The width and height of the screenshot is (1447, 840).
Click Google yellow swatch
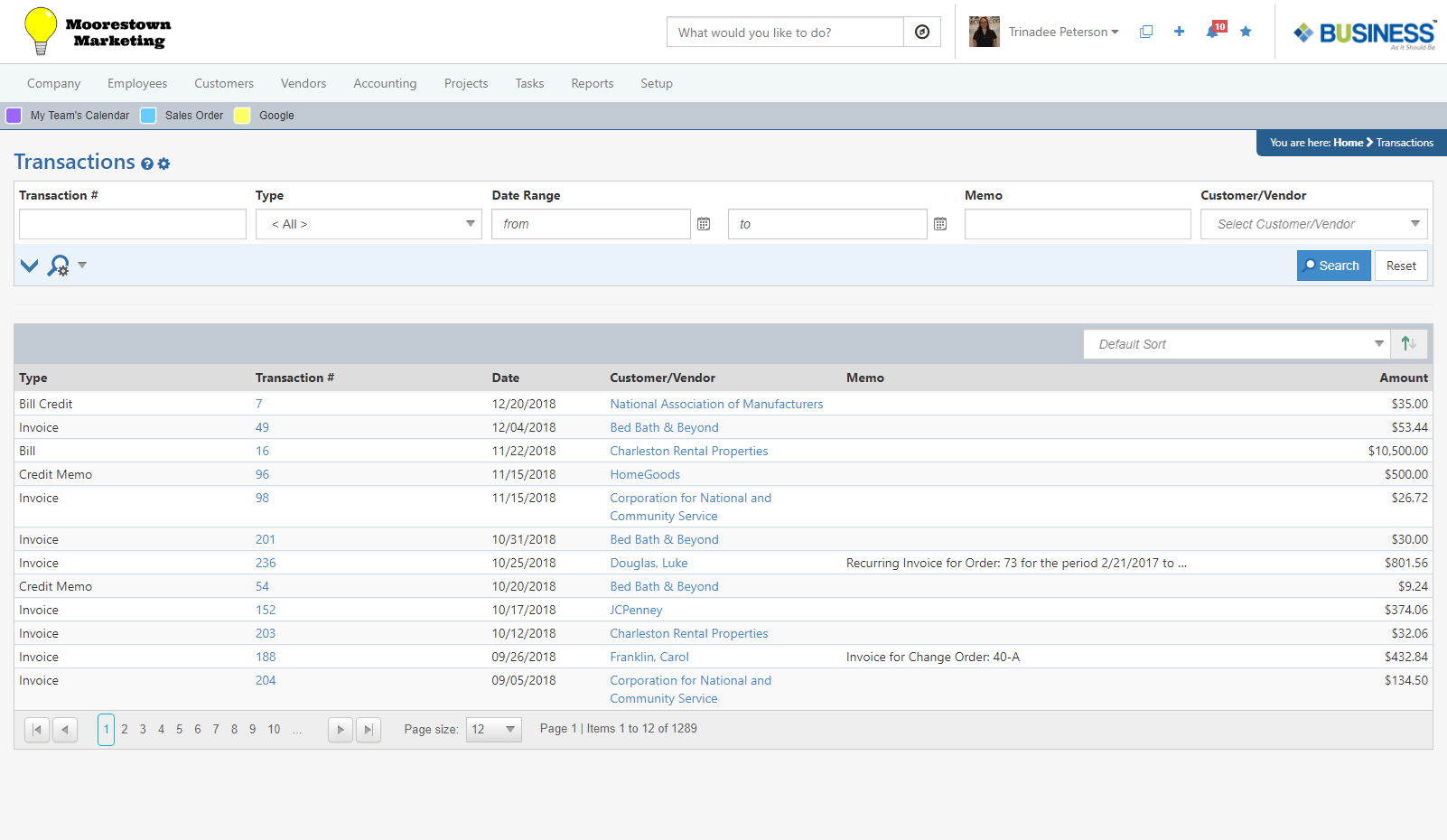click(x=242, y=115)
